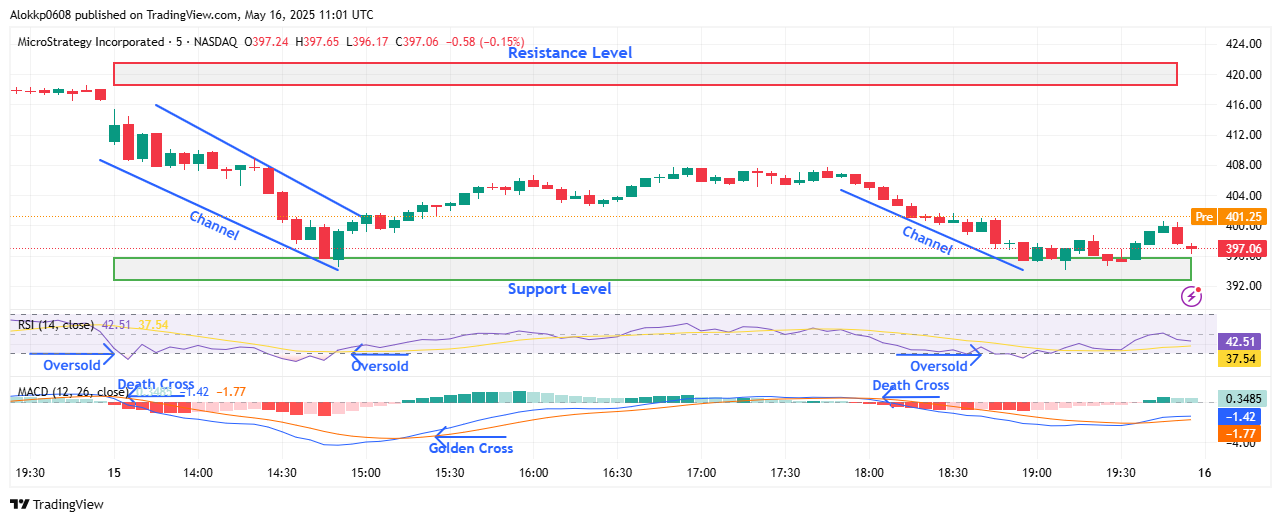Click the 18:00 time axis label
Image resolution: width=1281 pixels, height=522 pixels.
click(x=870, y=473)
